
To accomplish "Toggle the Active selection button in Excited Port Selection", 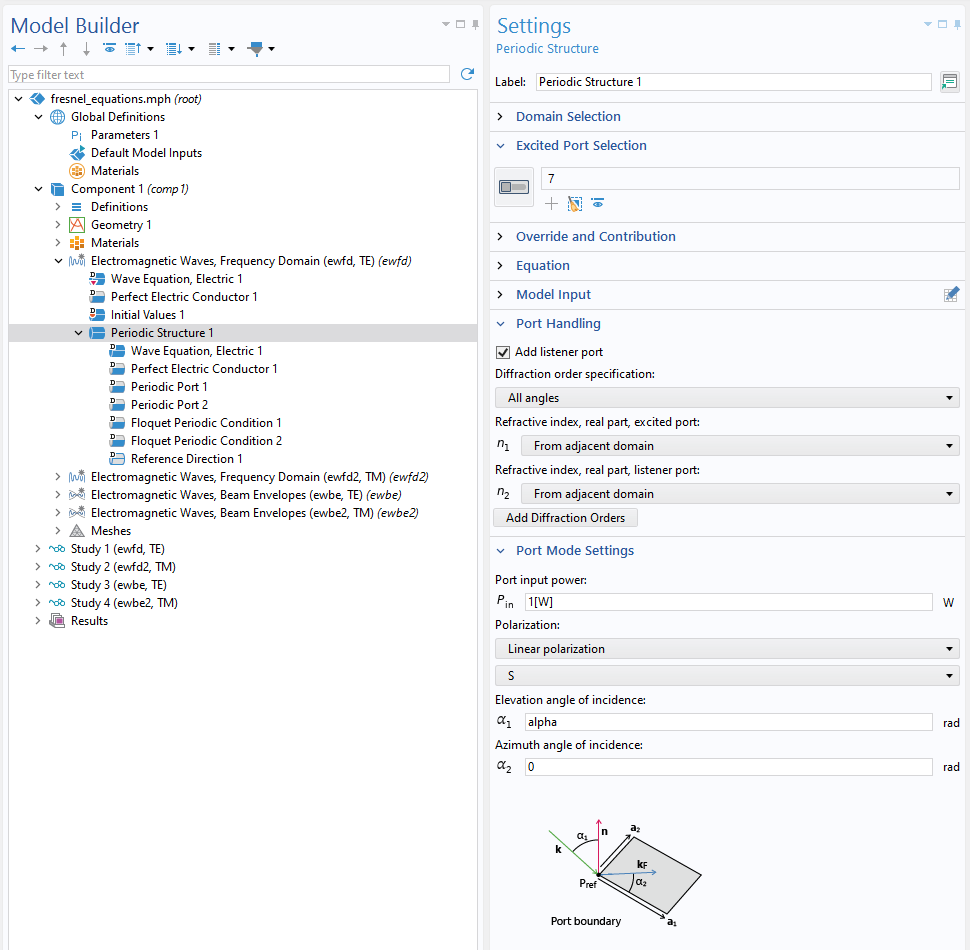I will (513, 187).
